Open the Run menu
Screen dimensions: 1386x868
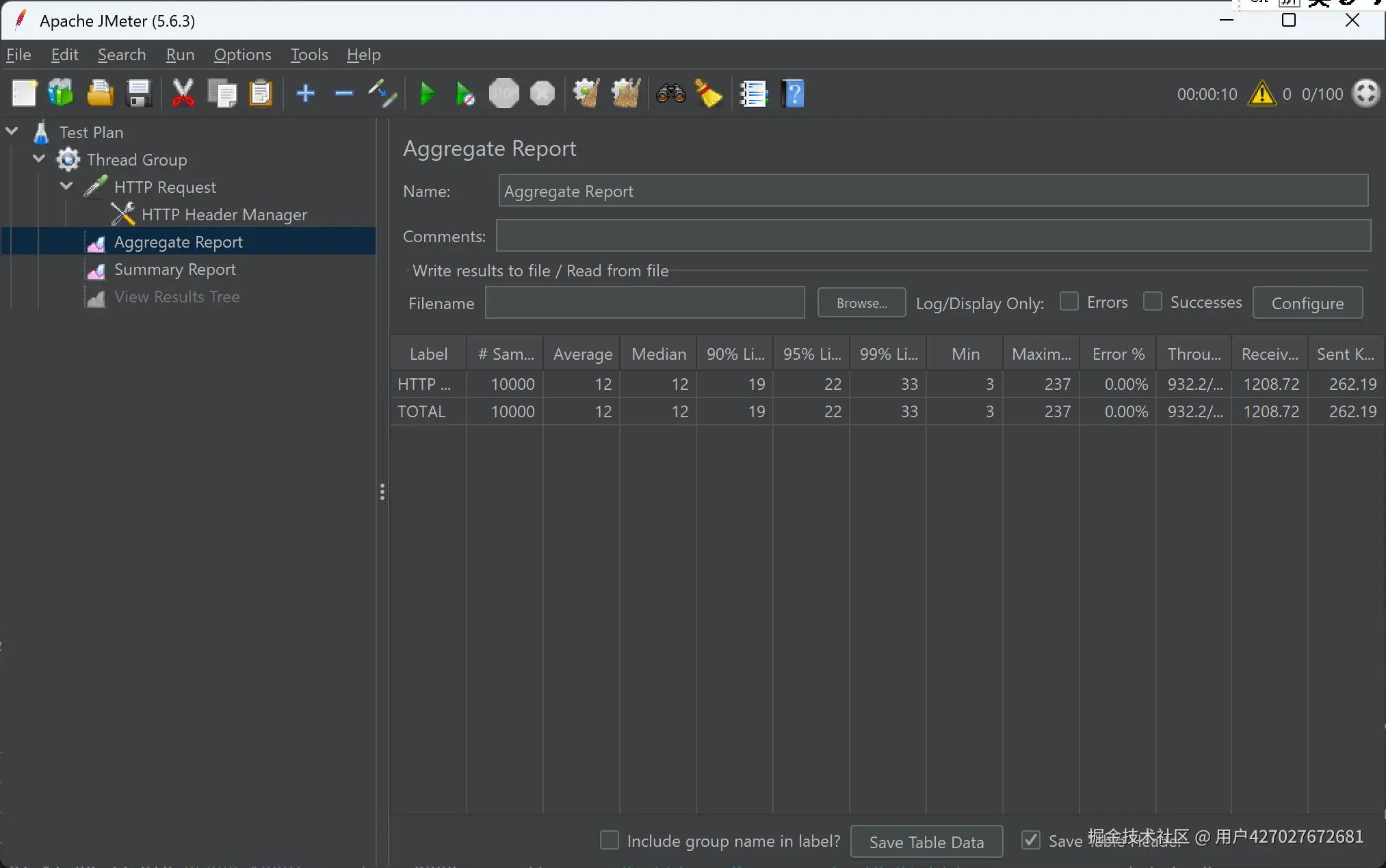click(x=180, y=55)
